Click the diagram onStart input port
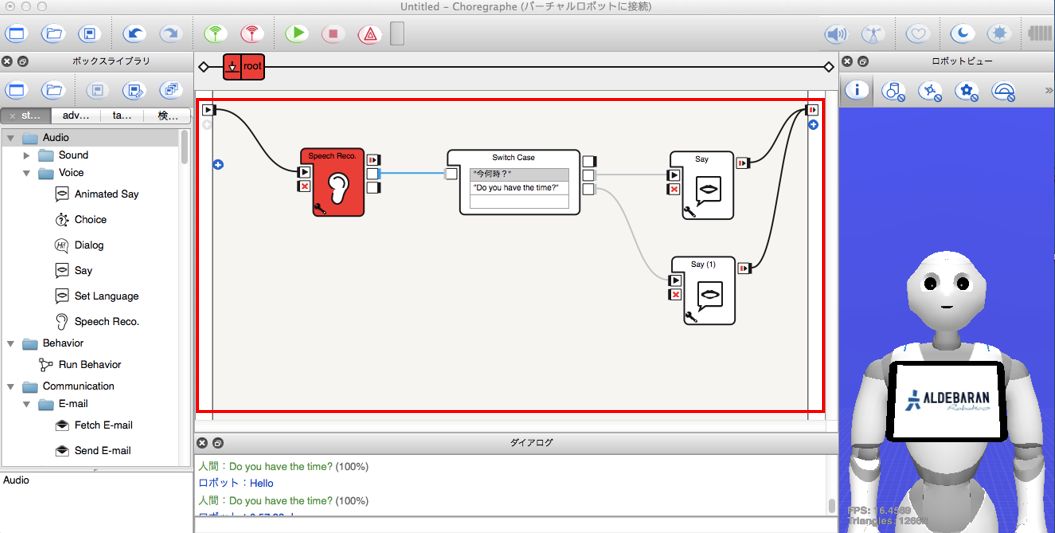Image resolution: width=1055 pixels, height=533 pixels. [209, 110]
